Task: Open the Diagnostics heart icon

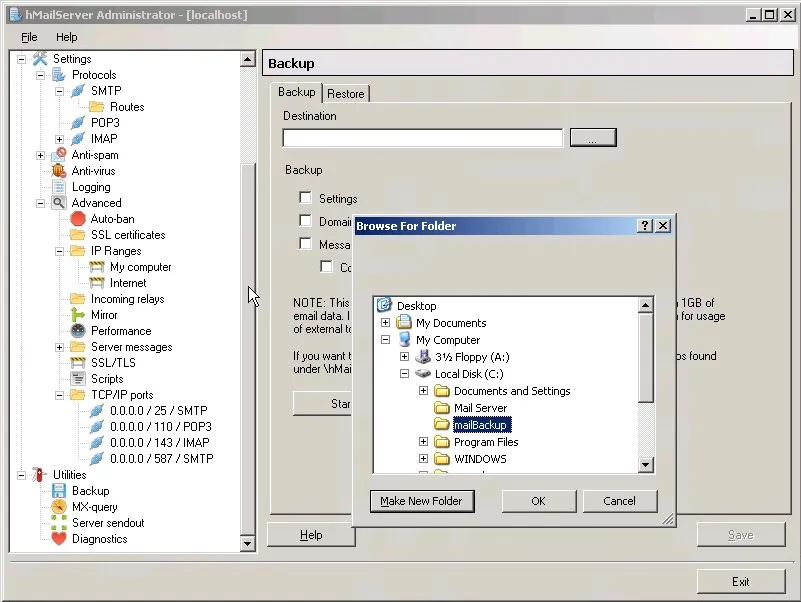Action: (x=60, y=539)
